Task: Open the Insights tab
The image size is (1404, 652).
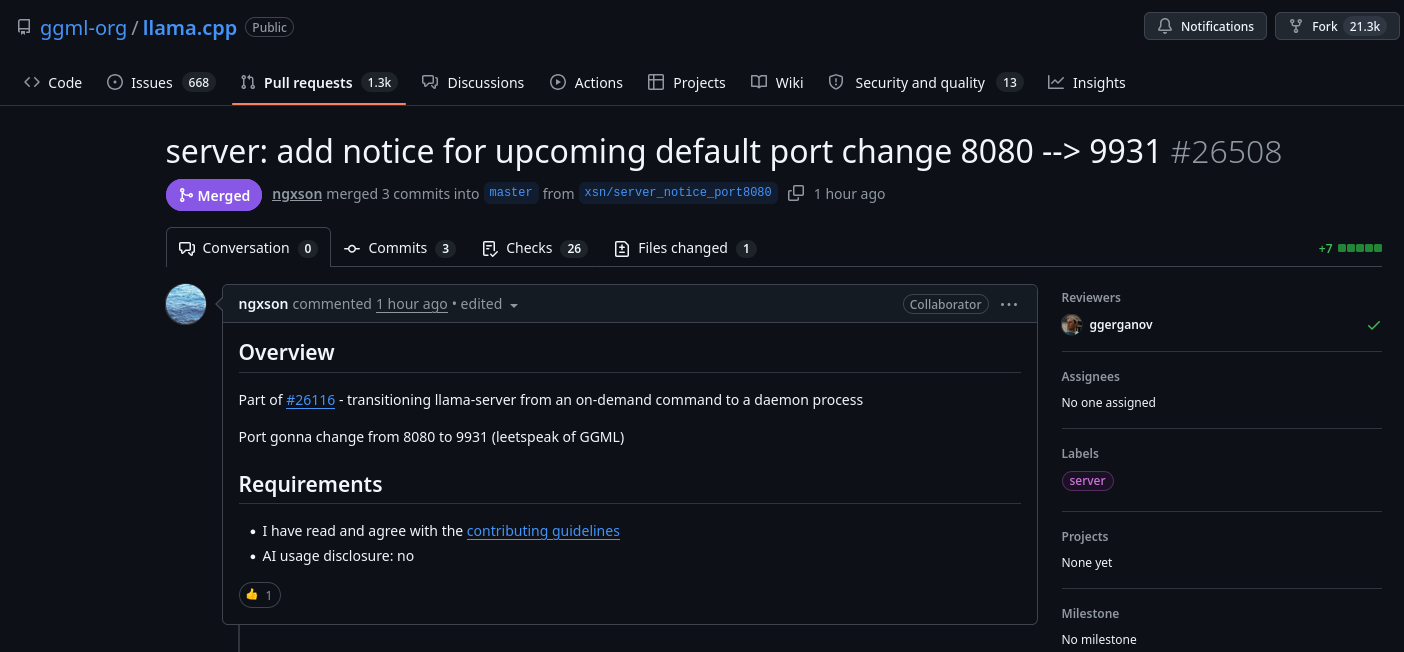Action: coord(1087,82)
